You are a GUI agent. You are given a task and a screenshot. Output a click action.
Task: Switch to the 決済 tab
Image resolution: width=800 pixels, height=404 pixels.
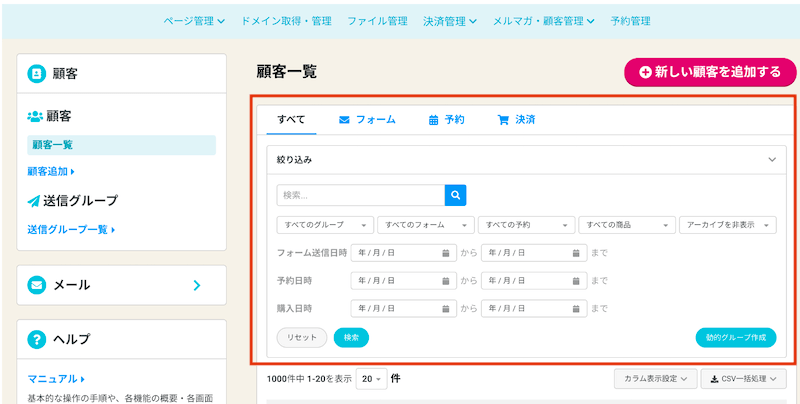516,120
